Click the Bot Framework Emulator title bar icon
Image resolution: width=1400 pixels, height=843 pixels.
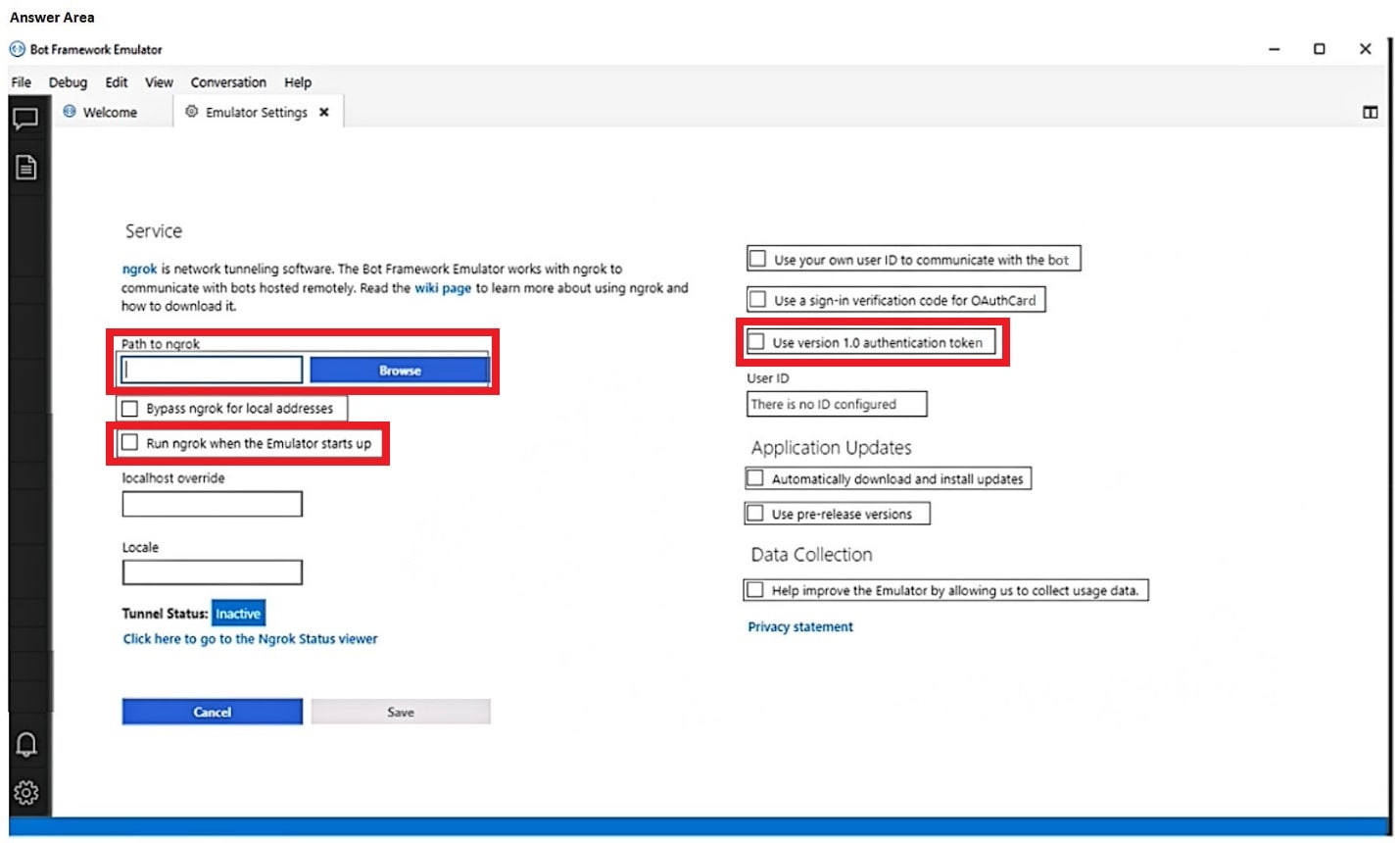(15, 48)
